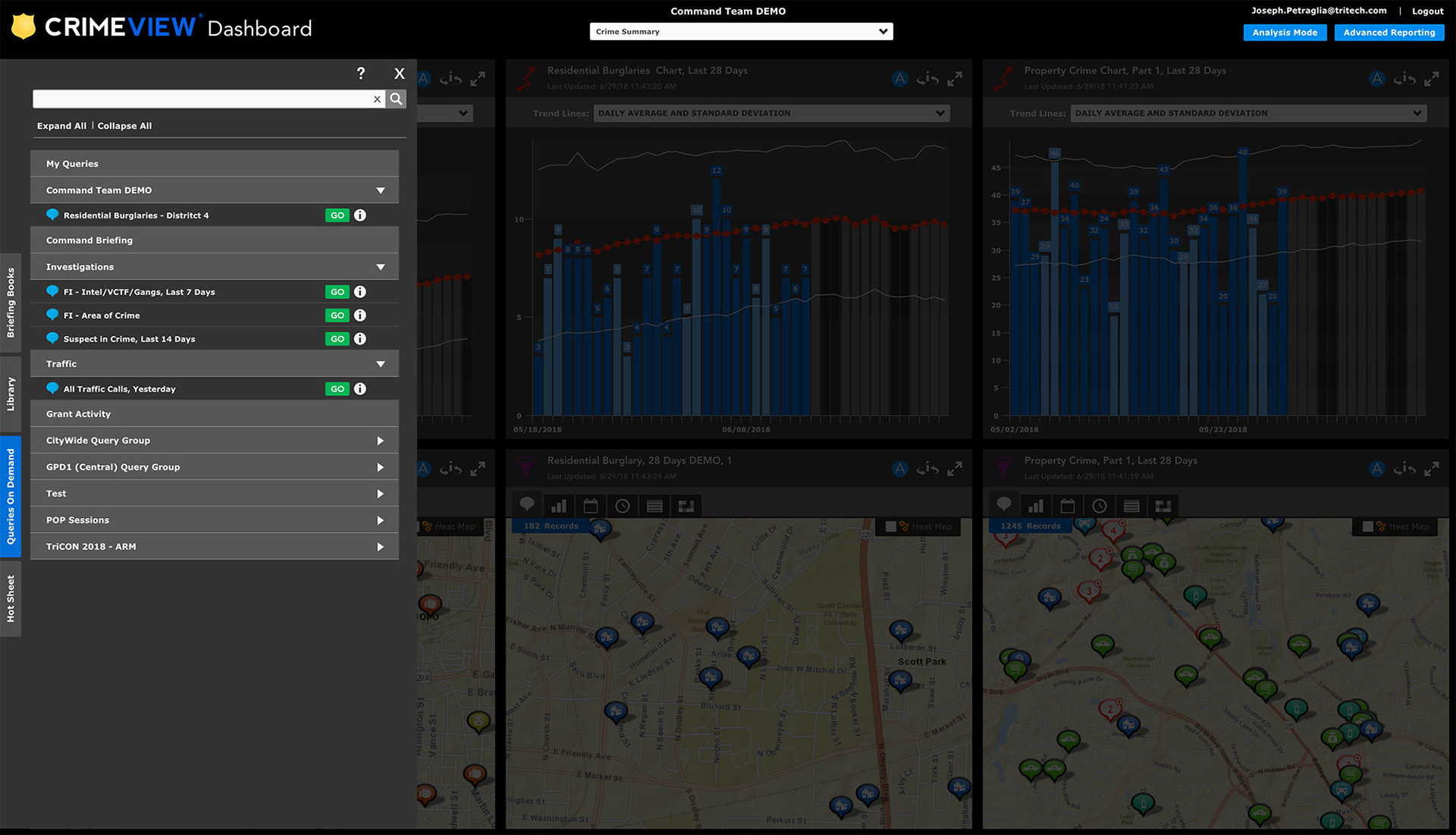Open My Queries section
1456x835 pixels.
215,164
